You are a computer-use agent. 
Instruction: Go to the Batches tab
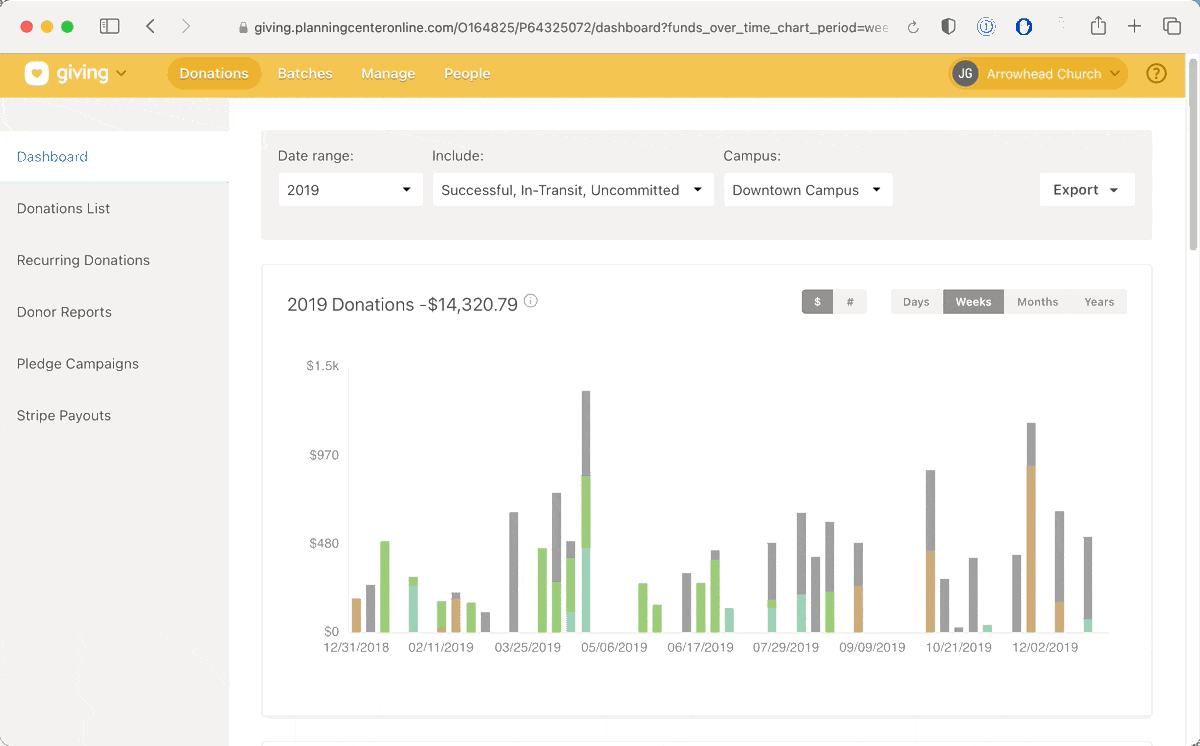[x=305, y=73]
